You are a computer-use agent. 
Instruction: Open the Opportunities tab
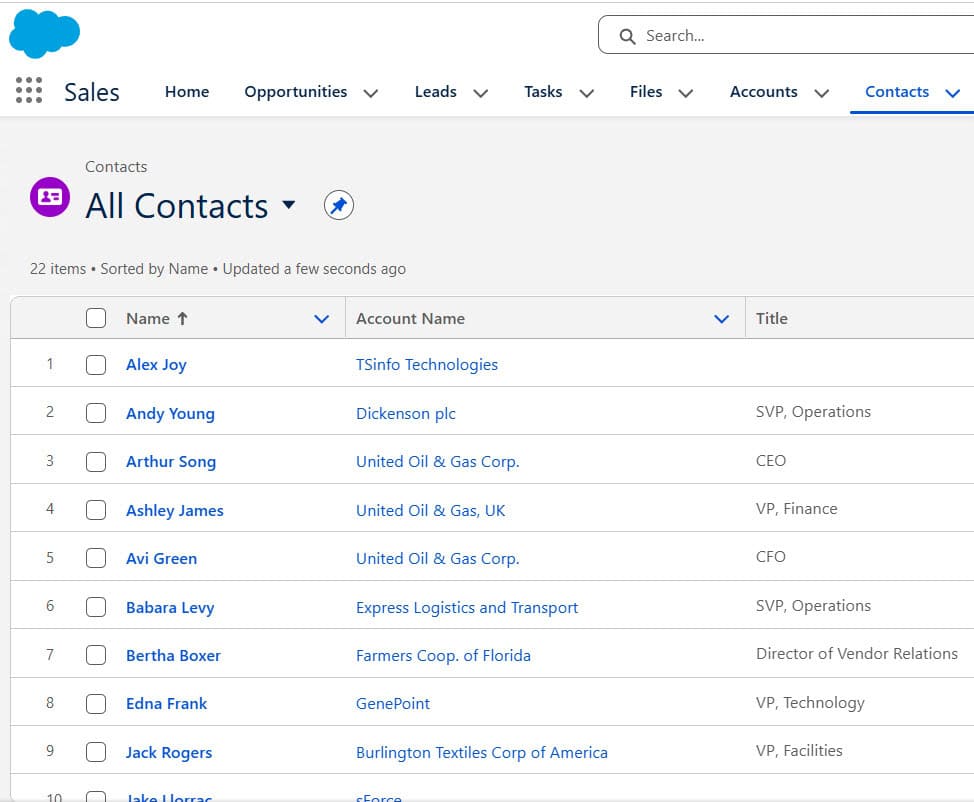297,91
